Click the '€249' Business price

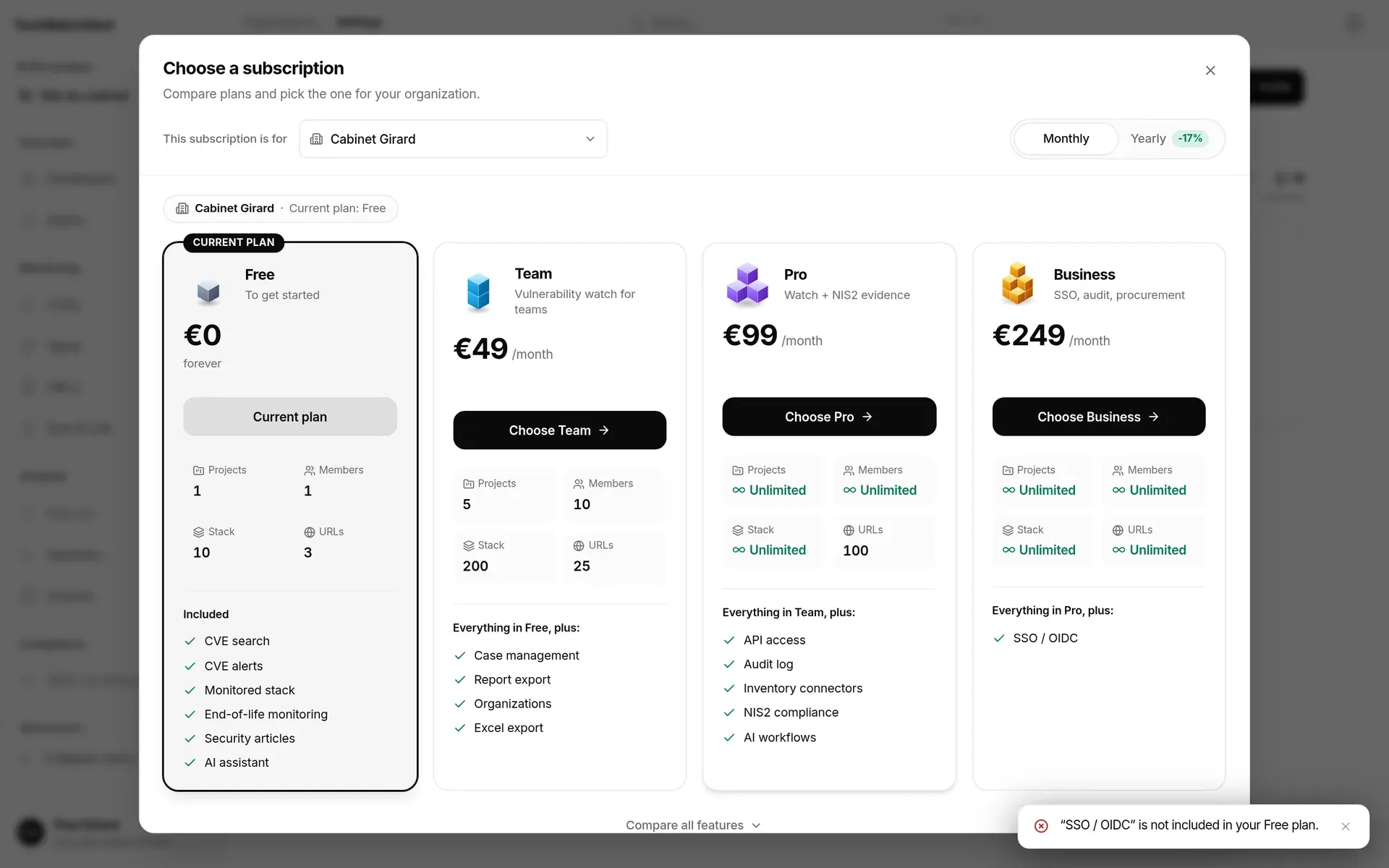pyautogui.click(x=1029, y=335)
